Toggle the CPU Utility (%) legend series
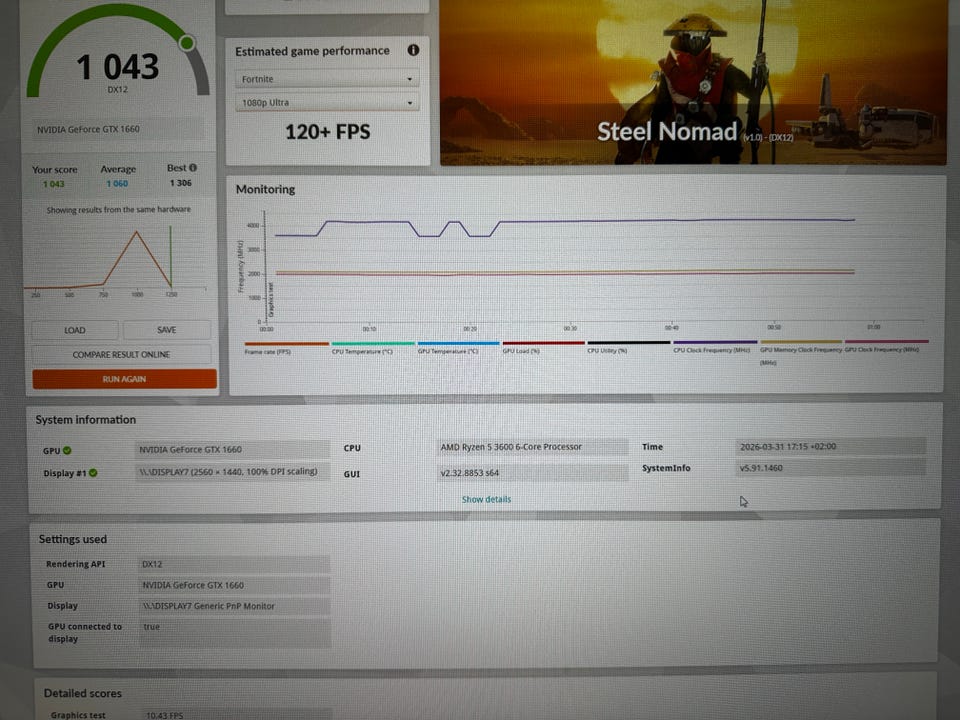Image resolution: width=960 pixels, height=720 pixels. [x=629, y=347]
